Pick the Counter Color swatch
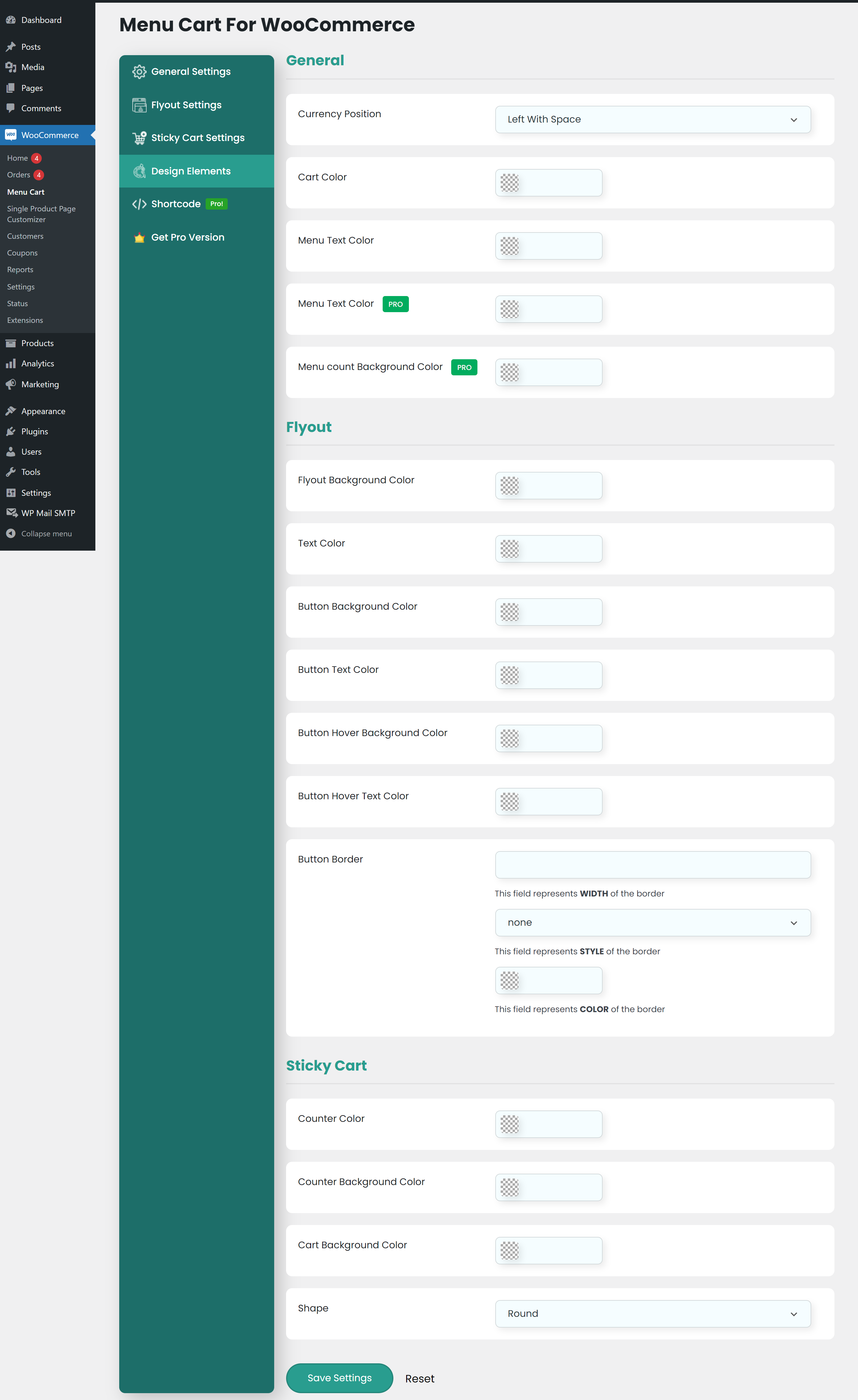Viewport: 858px width, 1400px height. click(509, 1125)
